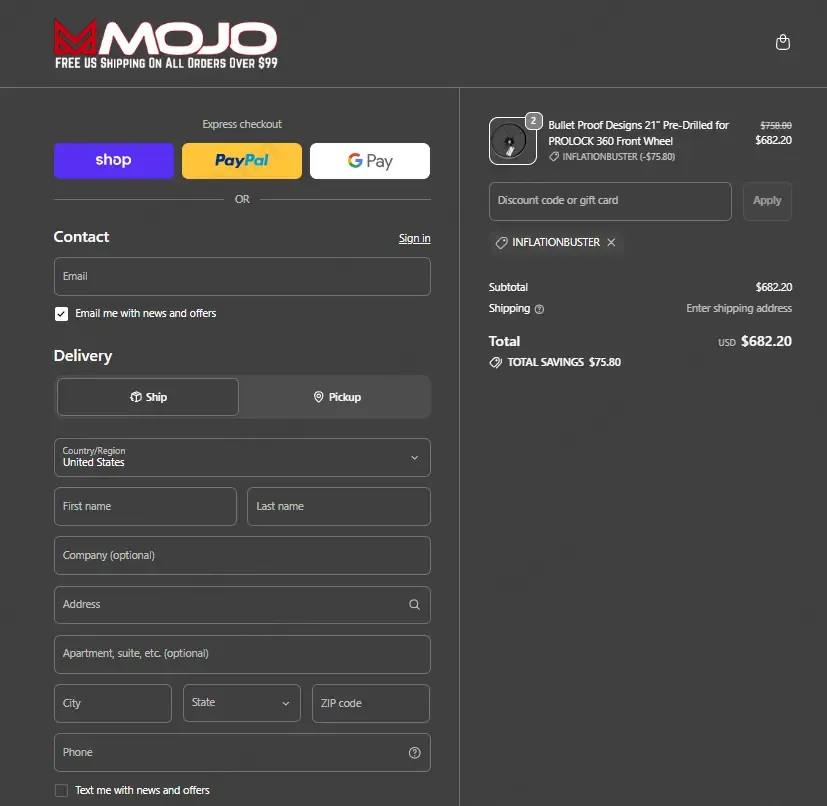
Task: Remove the INFLATIONBUSTER discount code
Action: pyautogui.click(x=611, y=242)
